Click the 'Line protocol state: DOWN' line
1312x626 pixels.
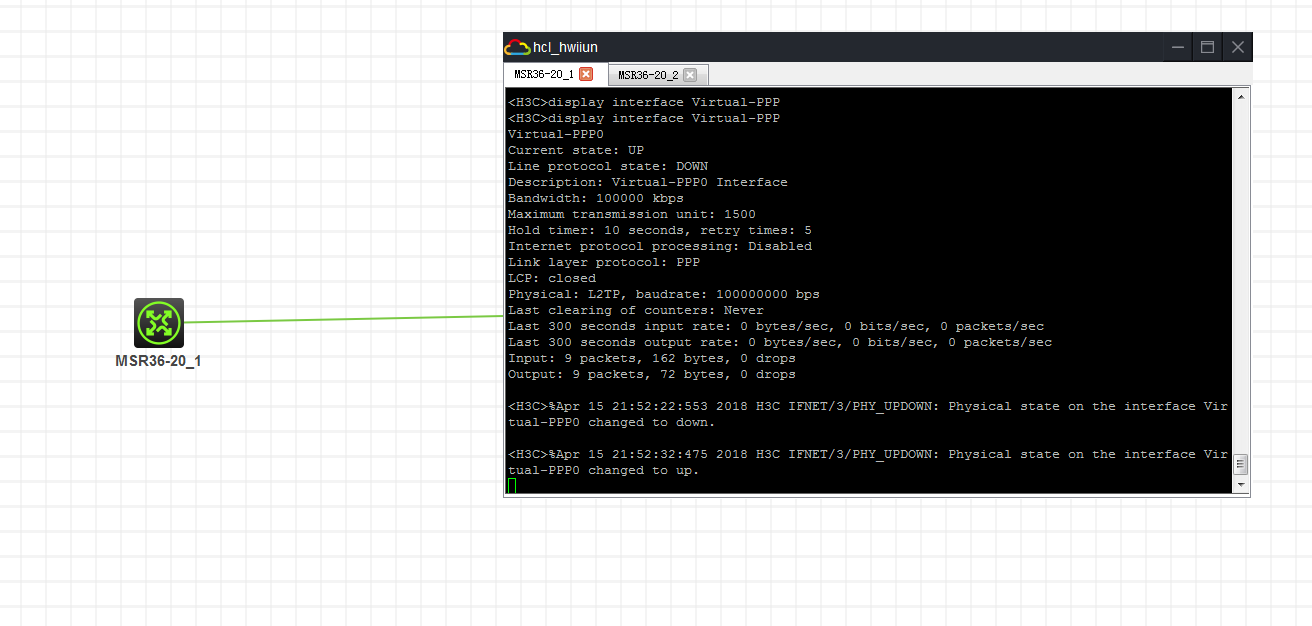click(x=608, y=166)
